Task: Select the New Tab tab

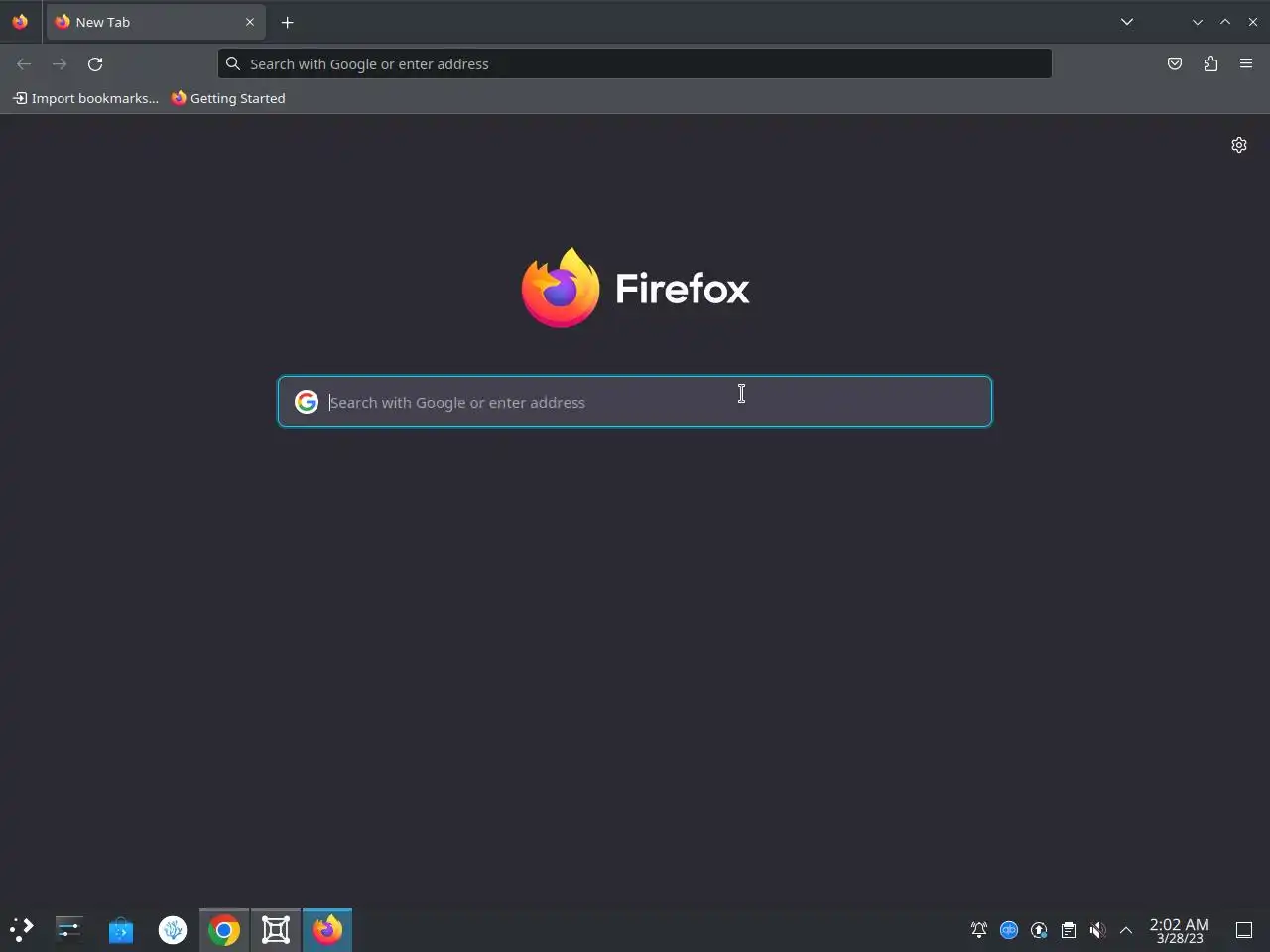Action: (156, 22)
